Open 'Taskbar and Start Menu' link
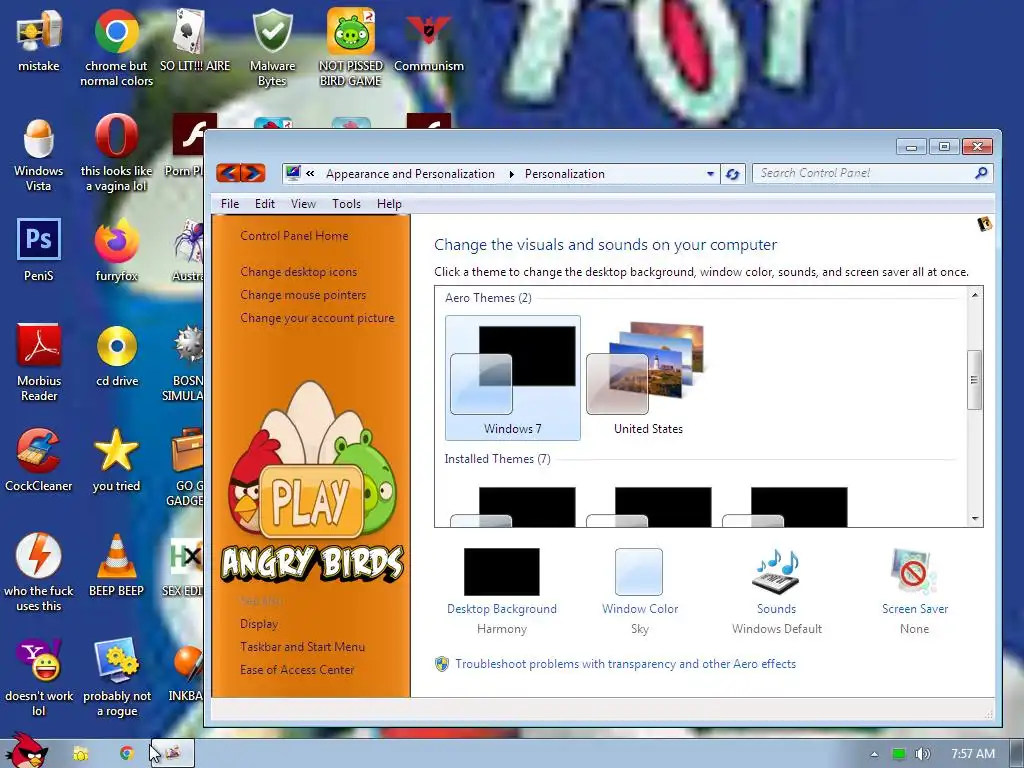Screen dimensions: 1024x768 point(302,647)
